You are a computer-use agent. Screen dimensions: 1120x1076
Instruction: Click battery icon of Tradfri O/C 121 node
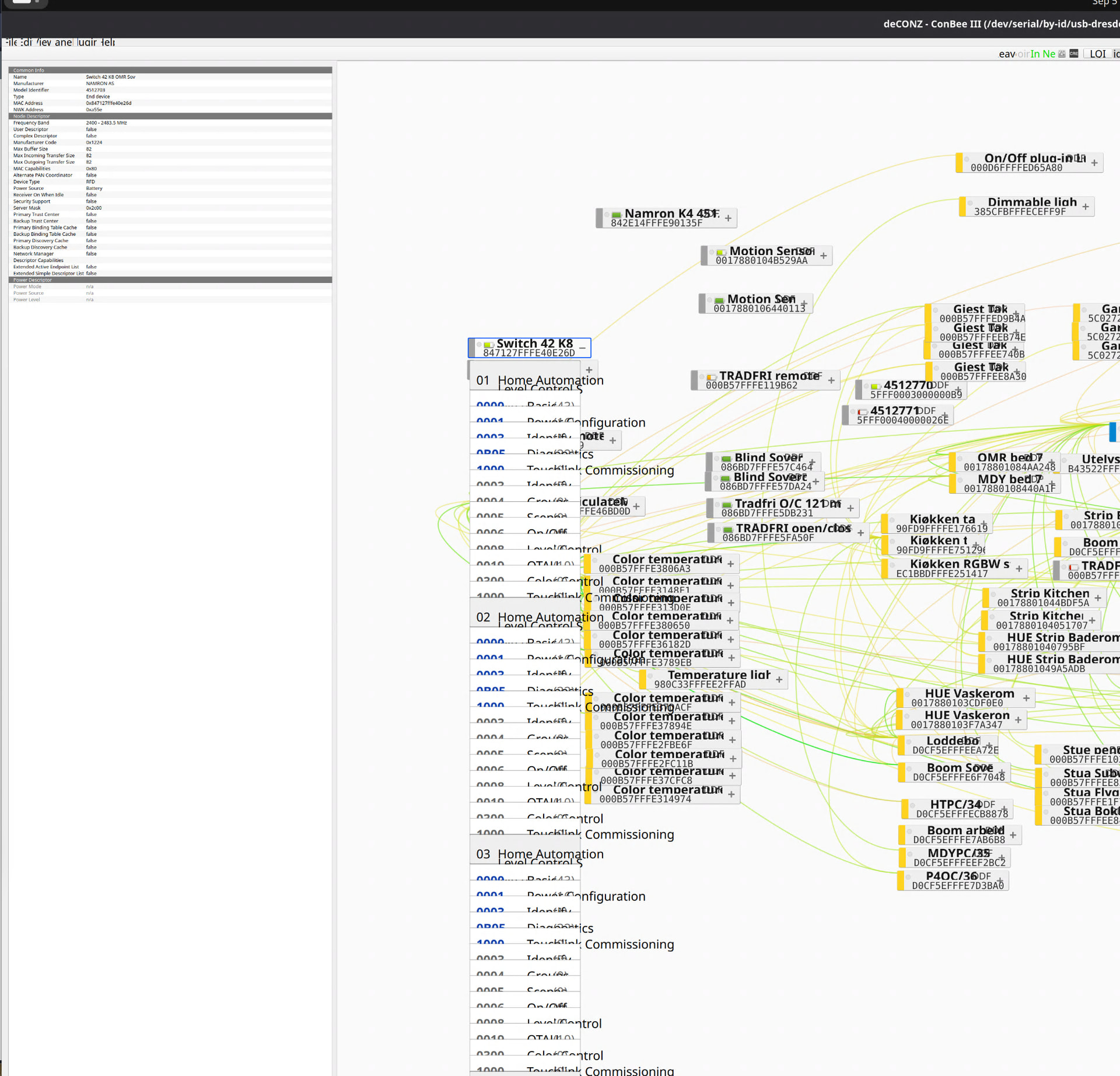[x=727, y=505]
